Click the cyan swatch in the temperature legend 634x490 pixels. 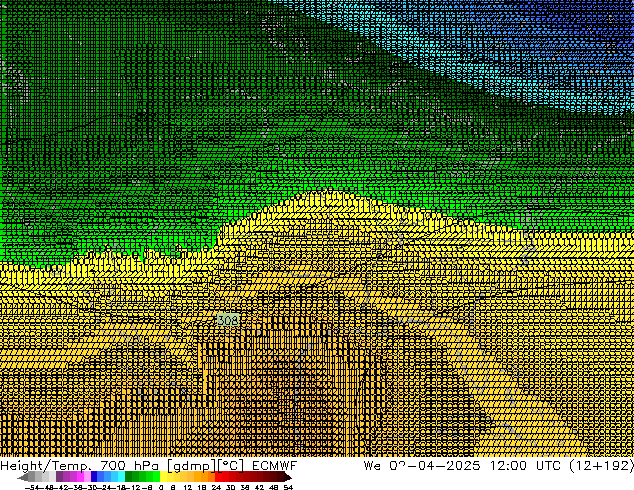click(x=121, y=477)
